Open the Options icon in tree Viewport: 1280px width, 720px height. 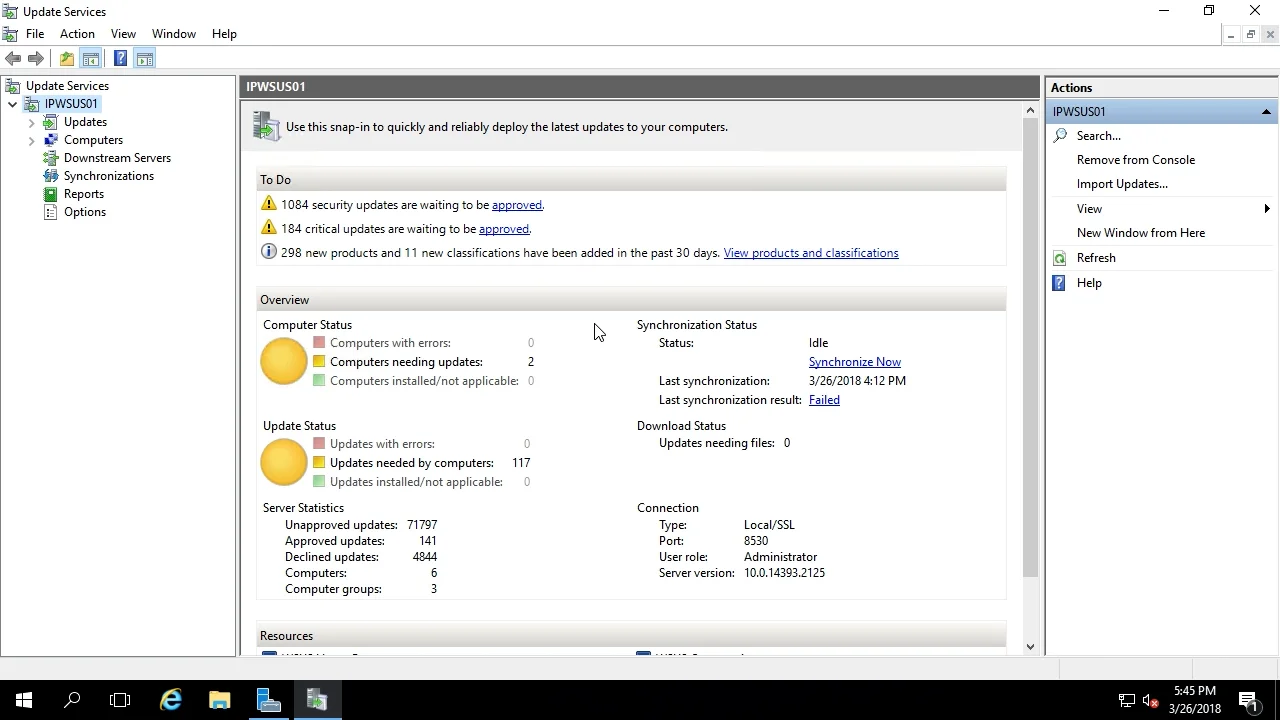[51, 212]
